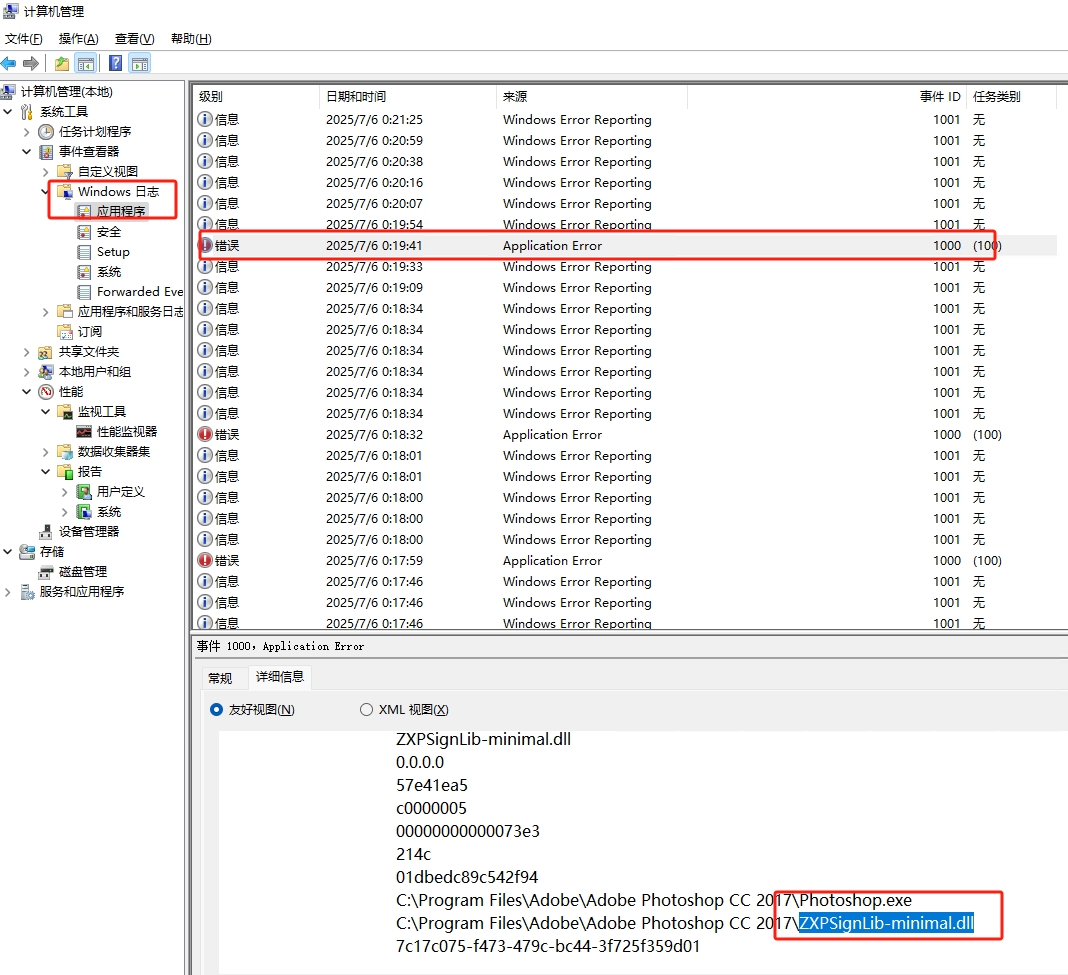
Task: Select XML 视图(X) radio button
Action: 366,709
